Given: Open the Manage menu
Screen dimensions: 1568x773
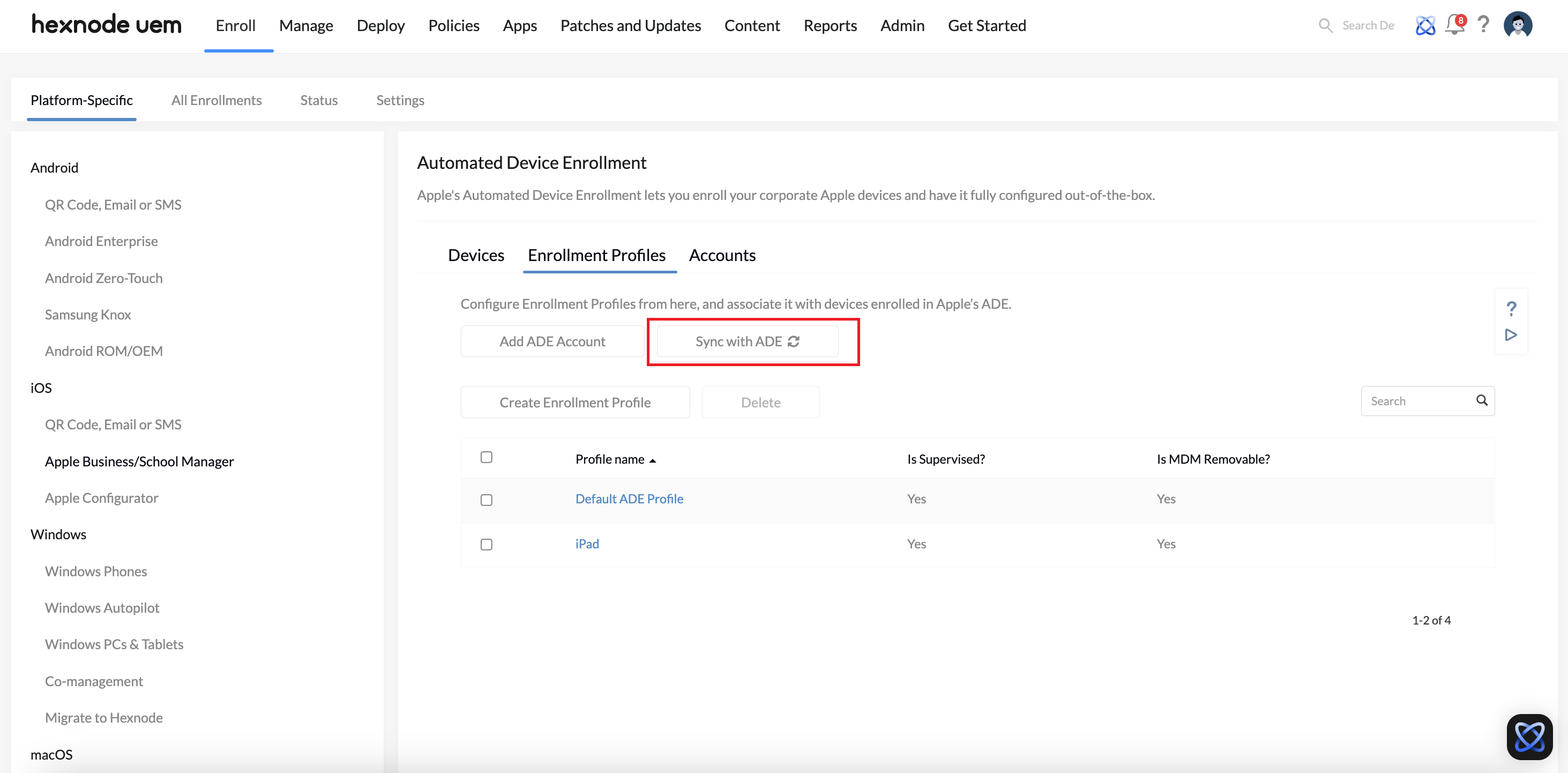Looking at the screenshot, I should (306, 26).
